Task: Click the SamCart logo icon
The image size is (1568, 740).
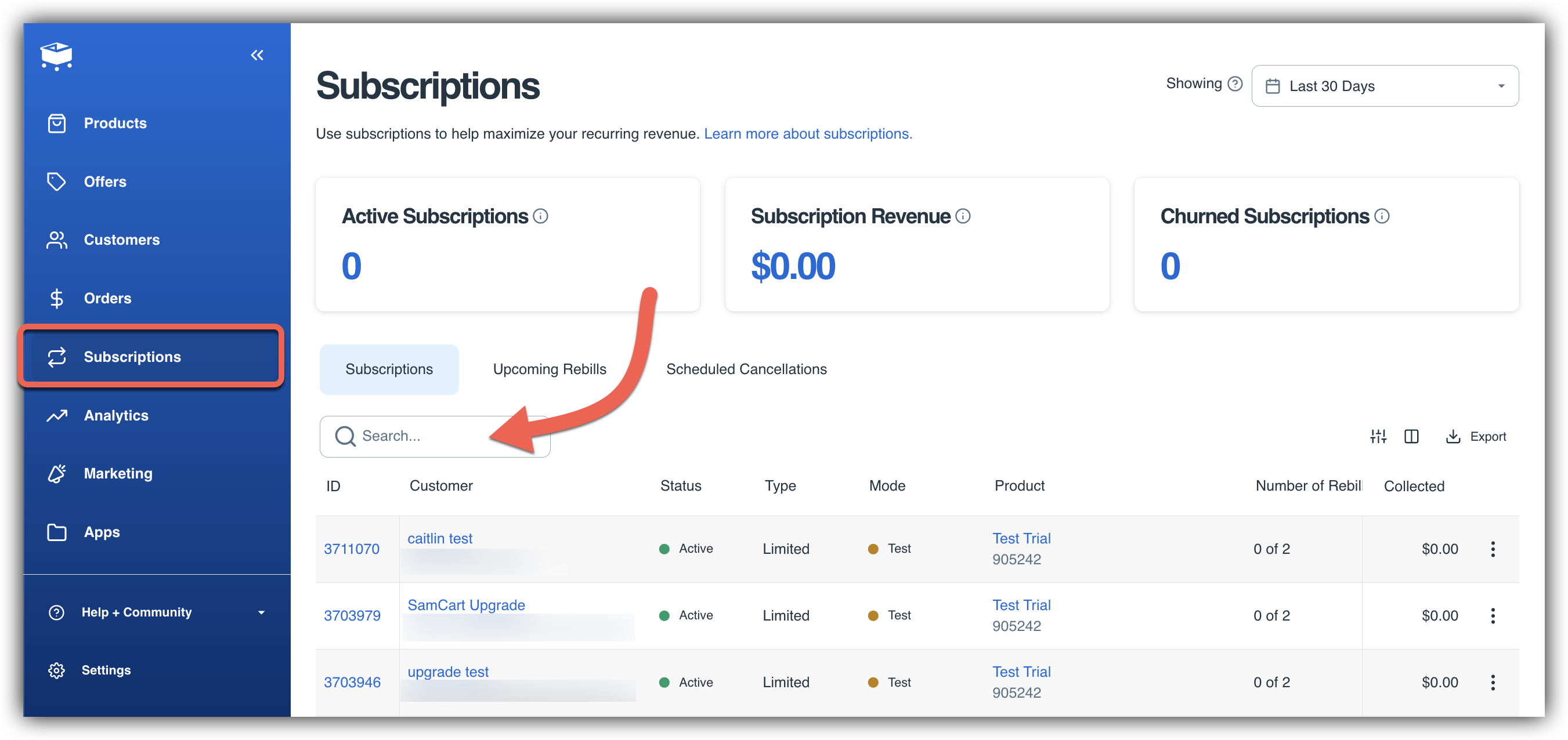Action: (57, 57)
